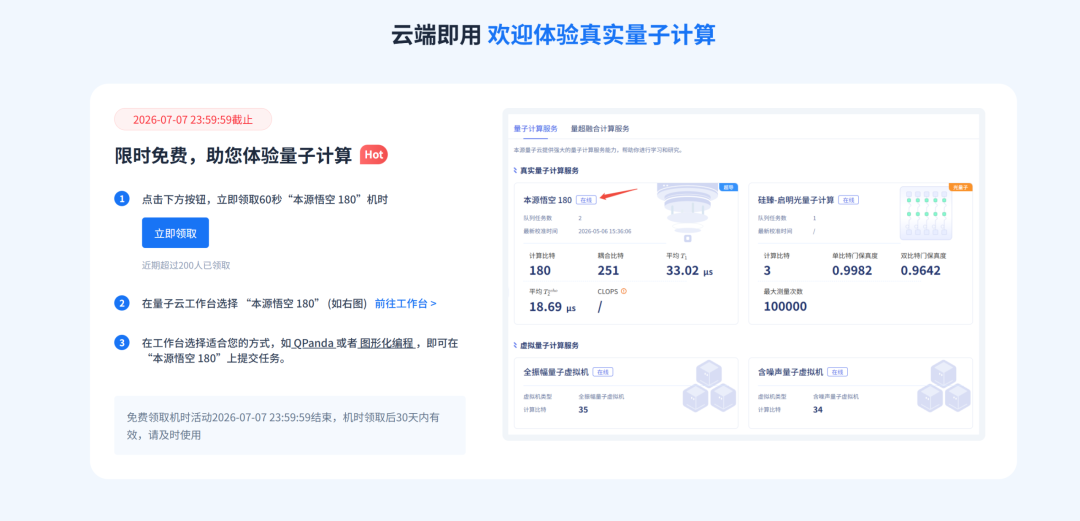This screenshot has width=1080, height=521.
Task: Click the notice about 机时领取后30天内有效
Action: tap(290, 425)
